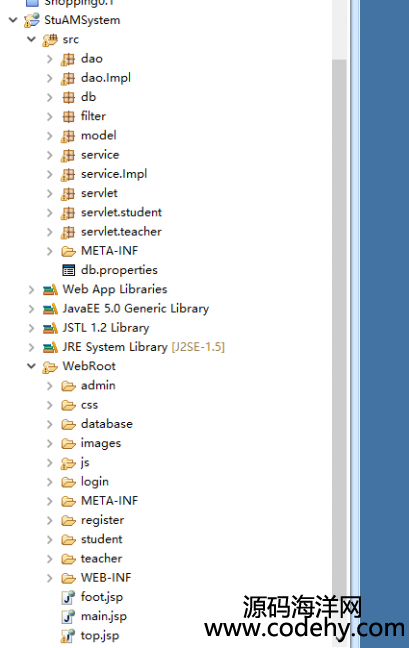
Task: Click the servlet.student package icon
Action: tap(68, 213)
